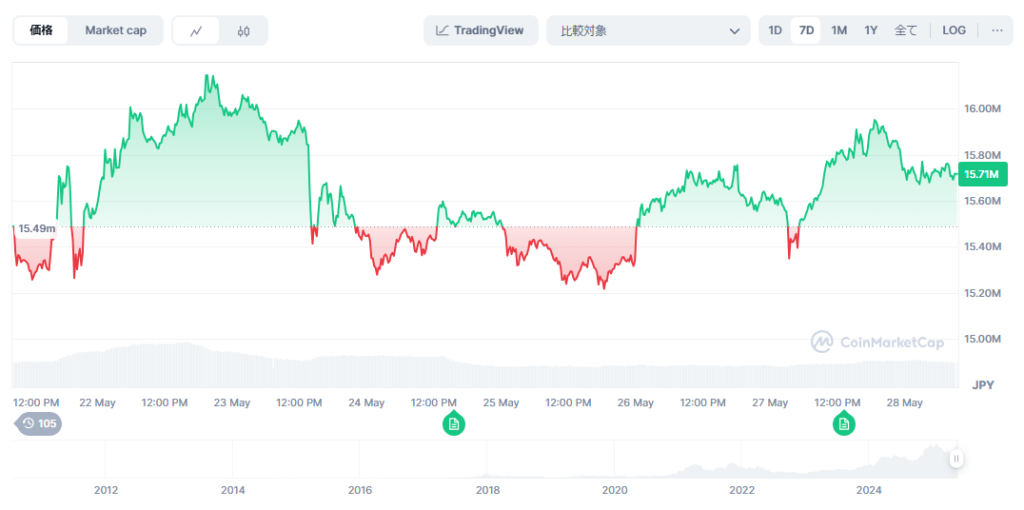Switch to line chart view icon
Screen dimensions: 1024x510
(x=196, y=31)
